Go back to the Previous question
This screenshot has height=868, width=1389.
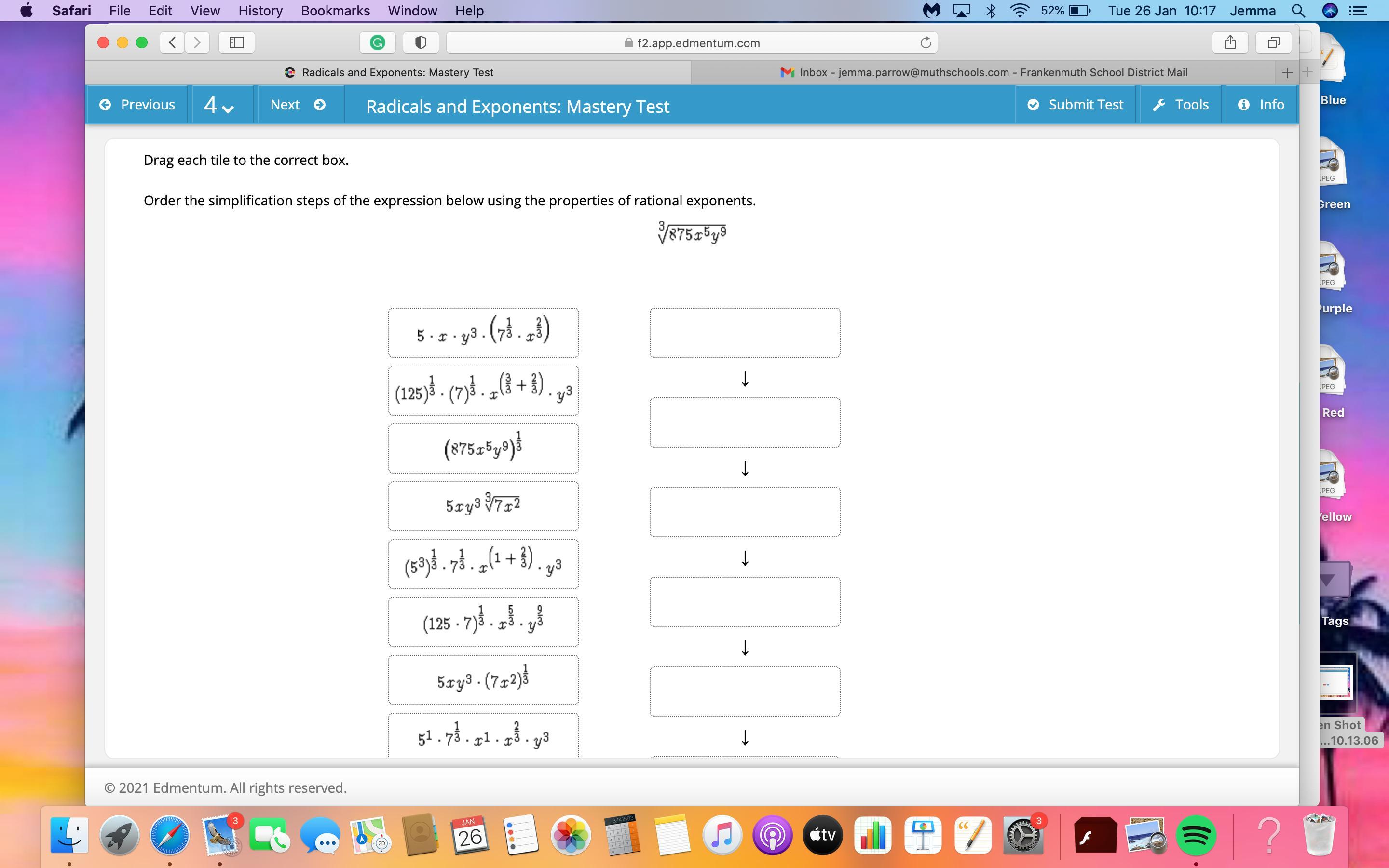tap(137, 105)
